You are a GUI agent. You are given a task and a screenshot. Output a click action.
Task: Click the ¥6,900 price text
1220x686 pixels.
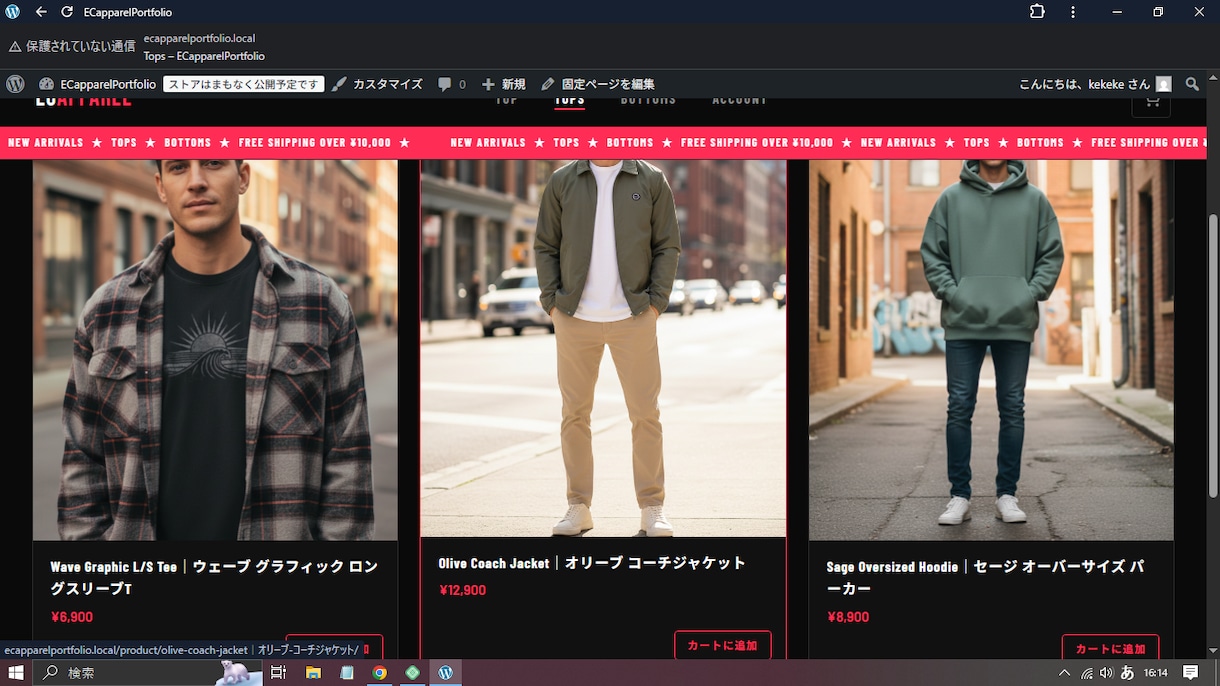[72, 617]
